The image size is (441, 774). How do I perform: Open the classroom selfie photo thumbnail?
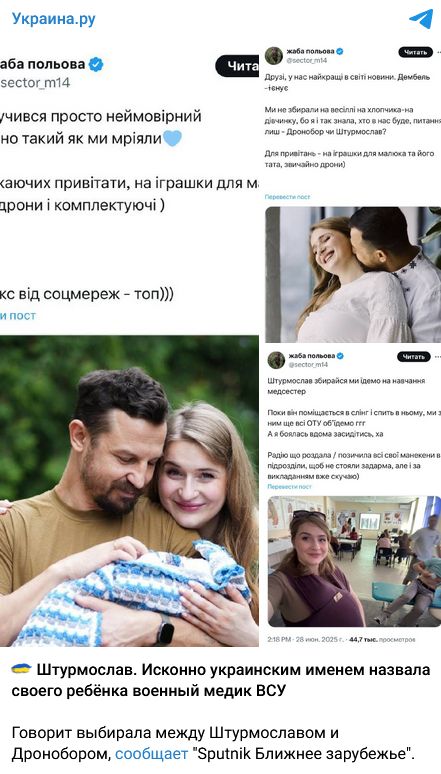(x=354, y=561)
